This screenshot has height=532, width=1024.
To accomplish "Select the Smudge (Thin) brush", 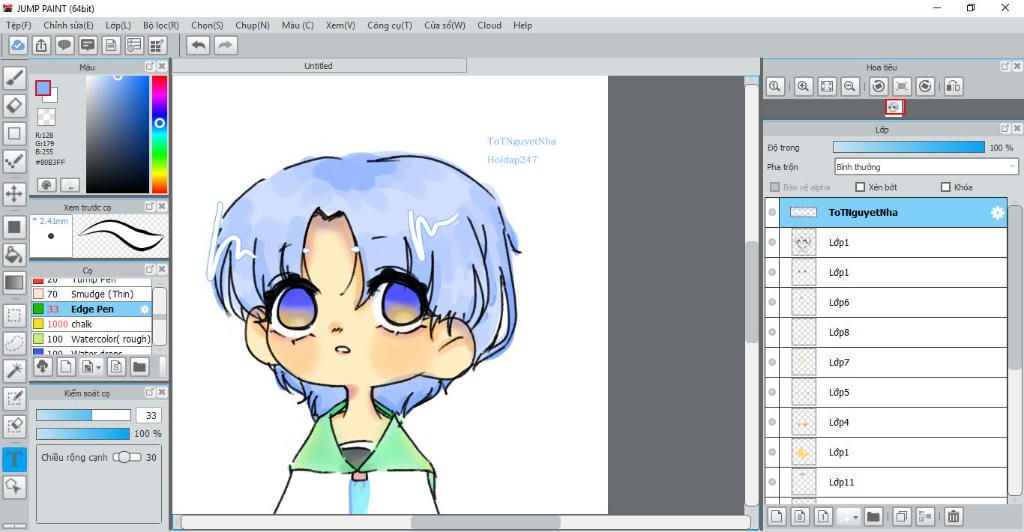I will click(91, 294).
